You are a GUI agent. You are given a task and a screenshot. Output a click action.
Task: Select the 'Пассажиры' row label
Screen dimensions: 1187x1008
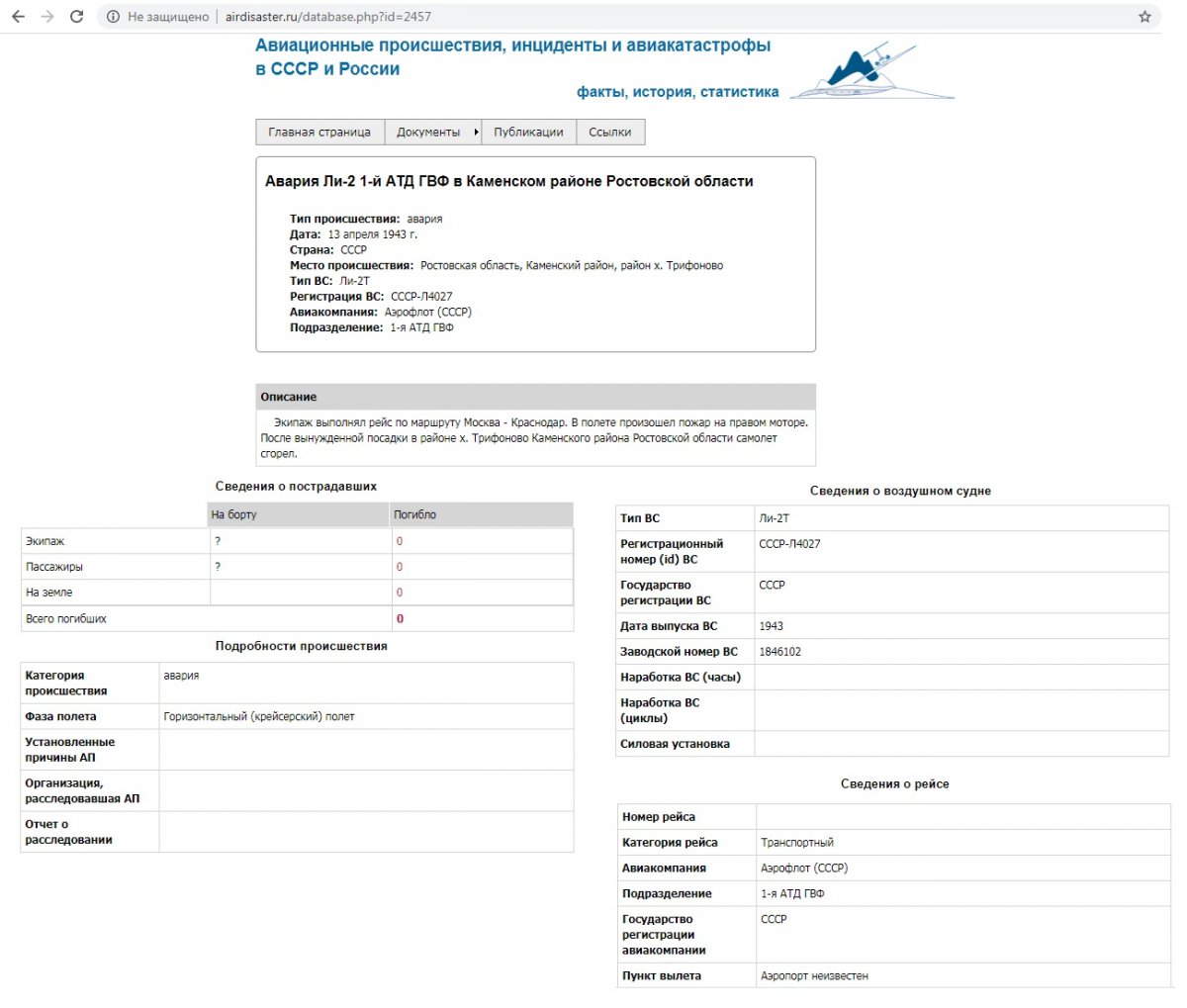54,567
